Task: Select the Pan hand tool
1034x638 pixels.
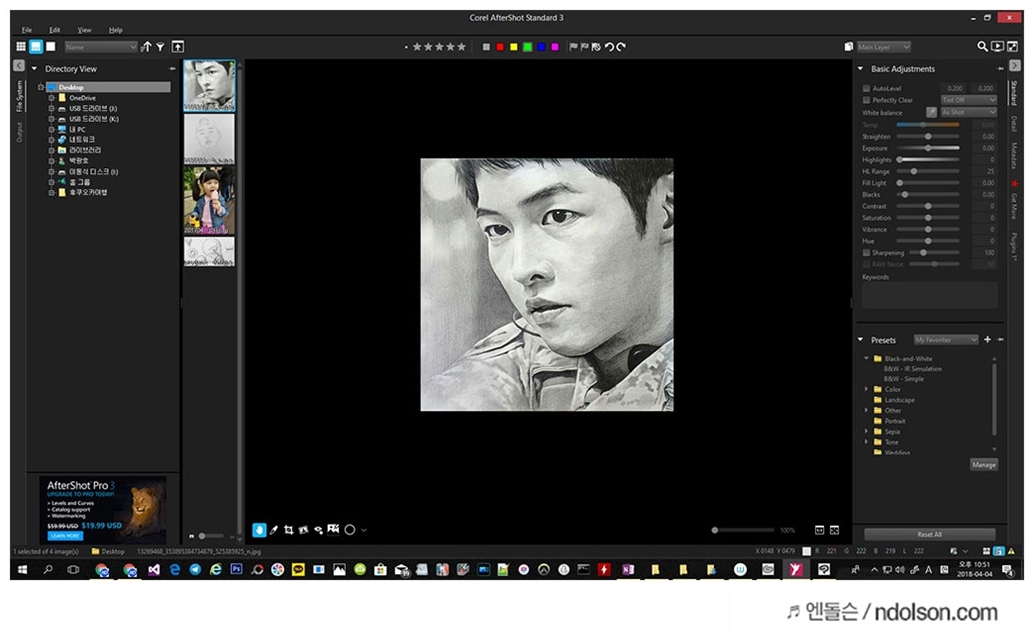Action: tap(259, 529)
